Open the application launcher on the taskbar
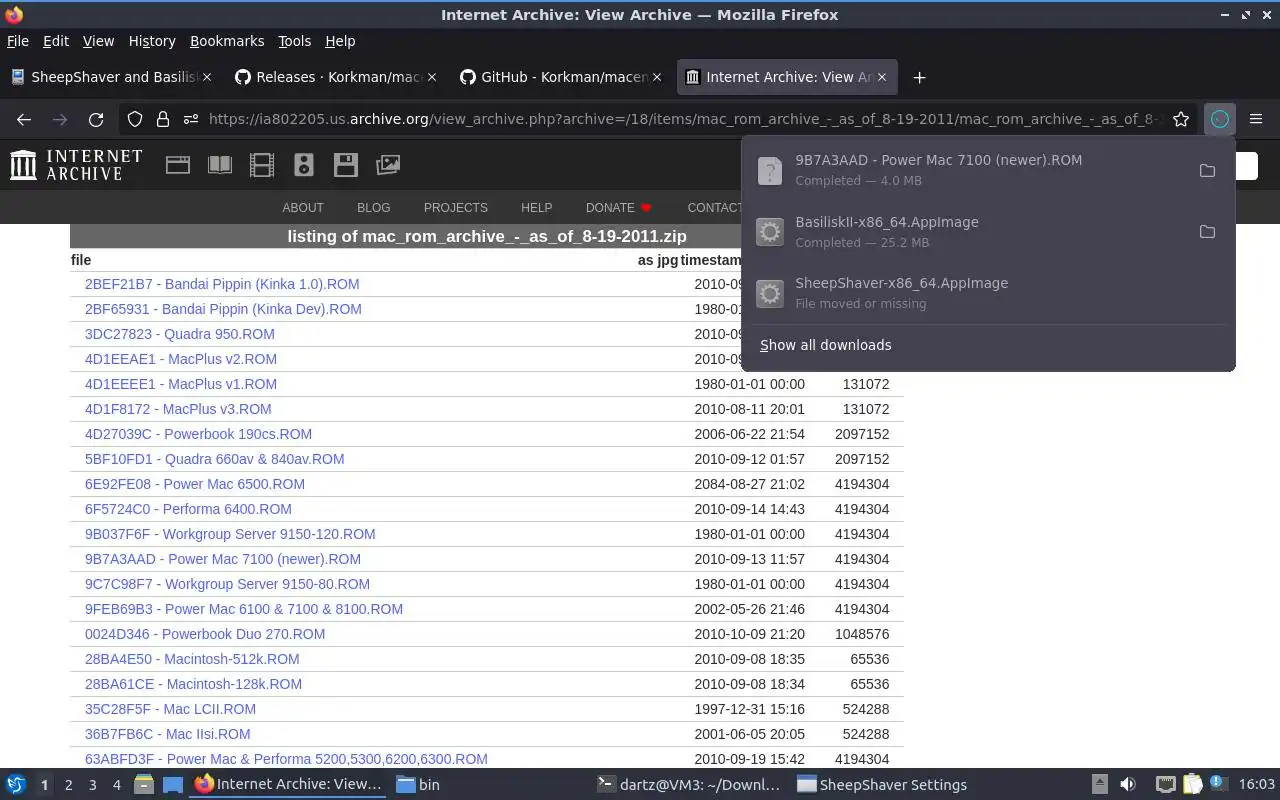The width and height of the screenshot is (1280, 800). click(x=15, y=785)
